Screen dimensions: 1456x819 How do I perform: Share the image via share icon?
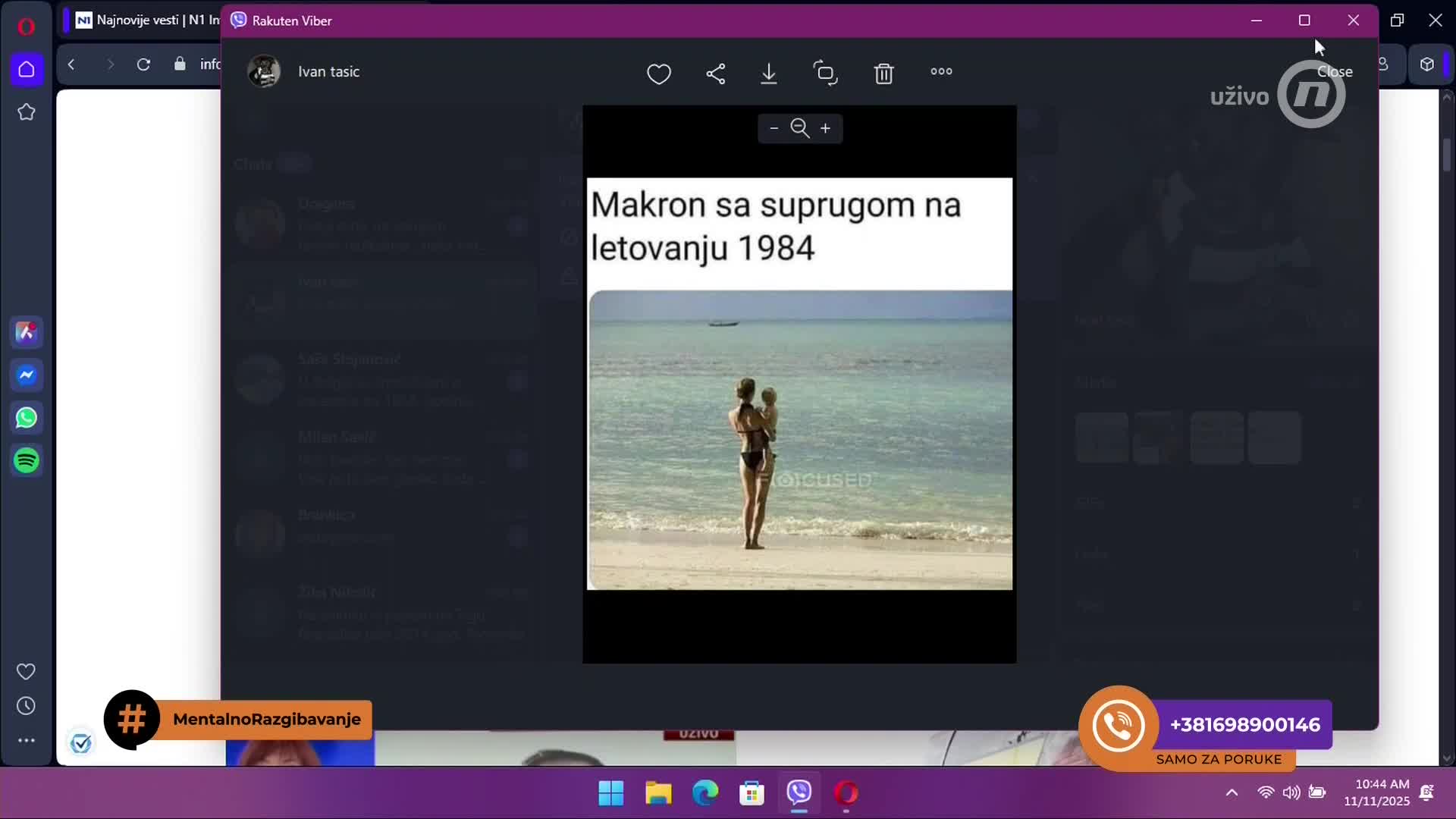[x=715, y=74]
